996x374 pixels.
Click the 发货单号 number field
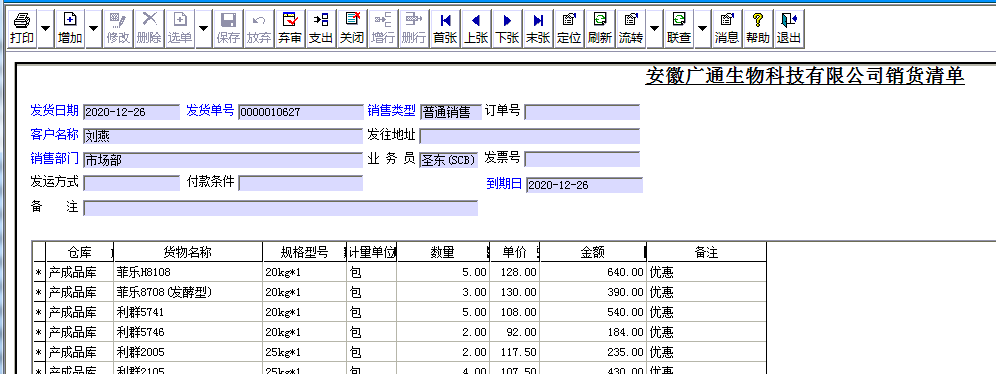point(300,112)
